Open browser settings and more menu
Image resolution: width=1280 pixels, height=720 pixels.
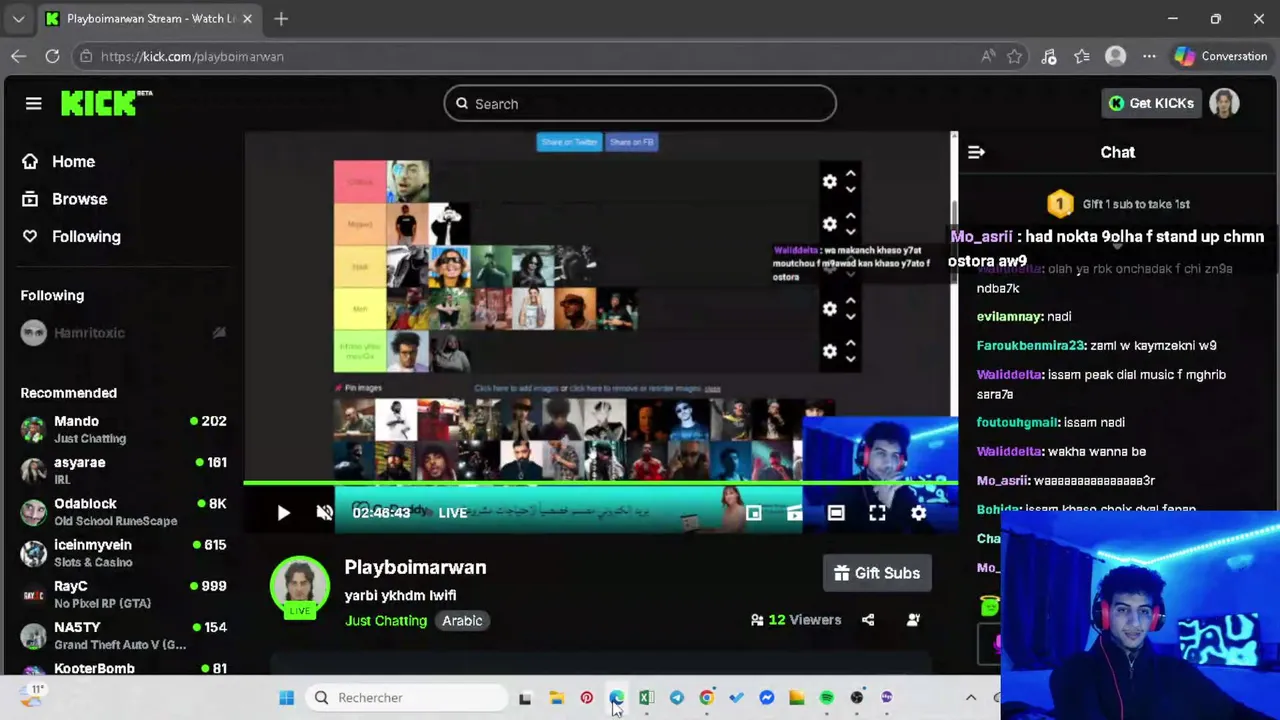click(x=1149, y=57)
